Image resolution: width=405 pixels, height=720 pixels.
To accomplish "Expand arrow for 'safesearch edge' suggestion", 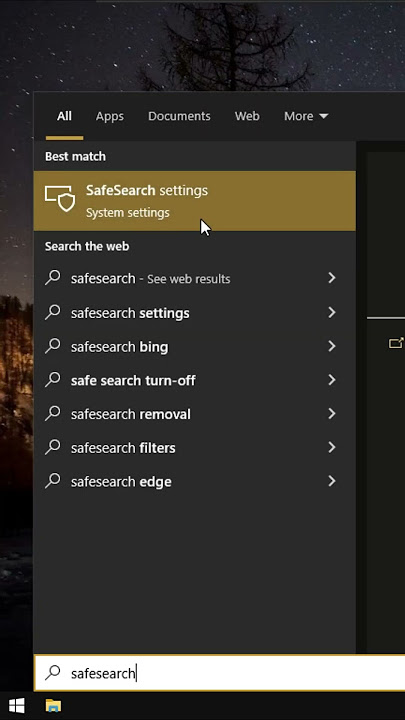I will pos(332,481).
